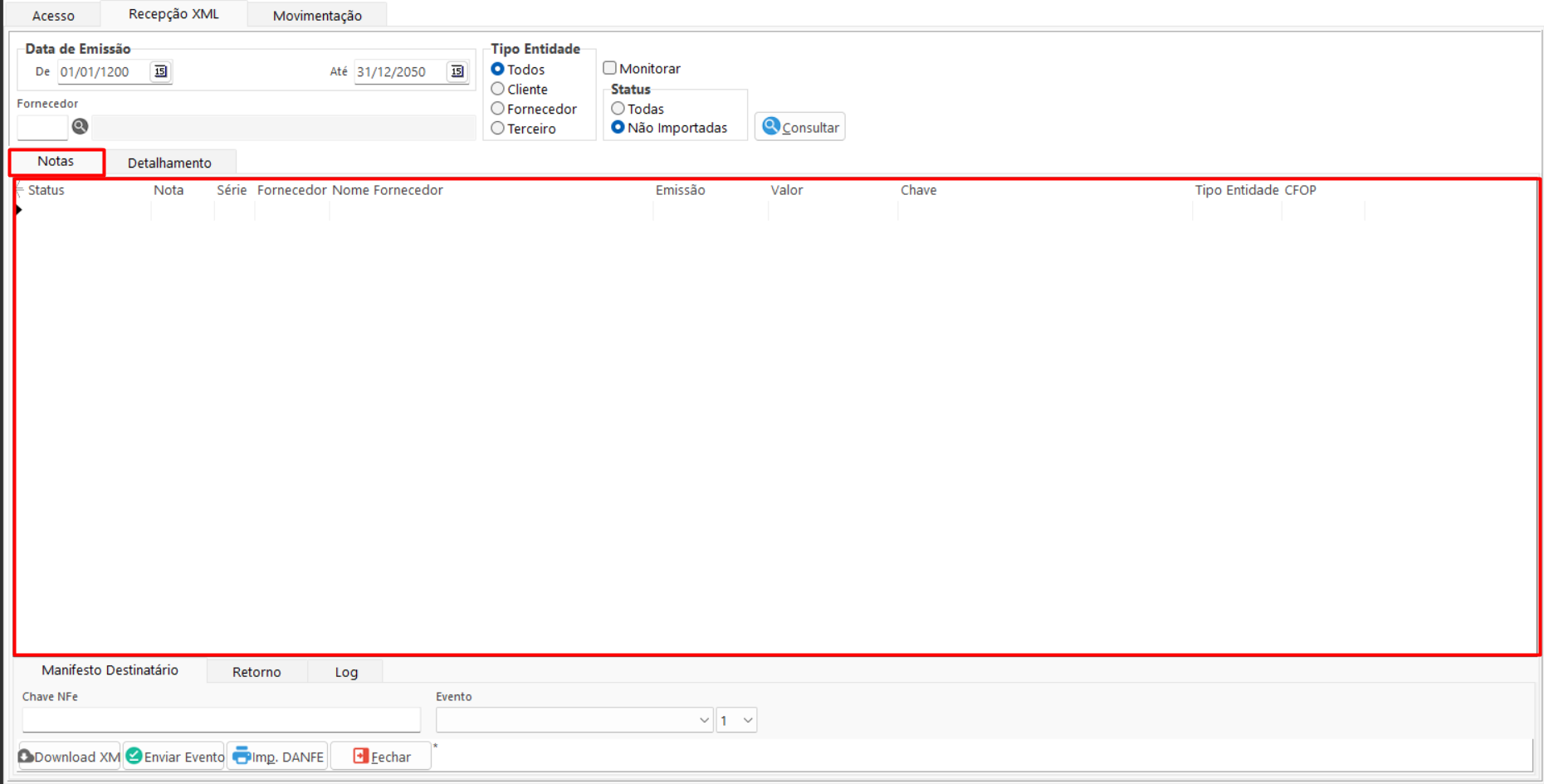
Task: Select the Cliente entity type
Action: pos(498,89)
